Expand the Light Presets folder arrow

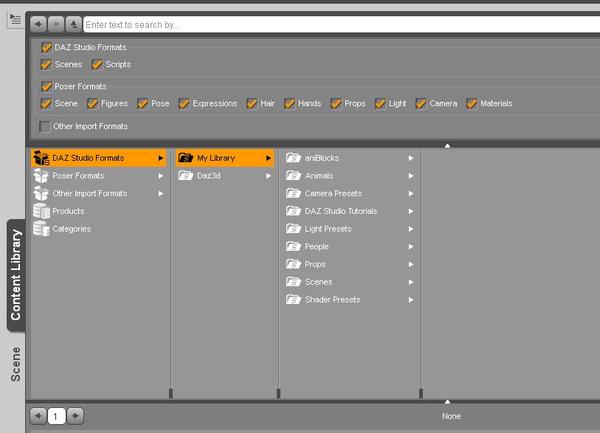[x=411, y=229]
